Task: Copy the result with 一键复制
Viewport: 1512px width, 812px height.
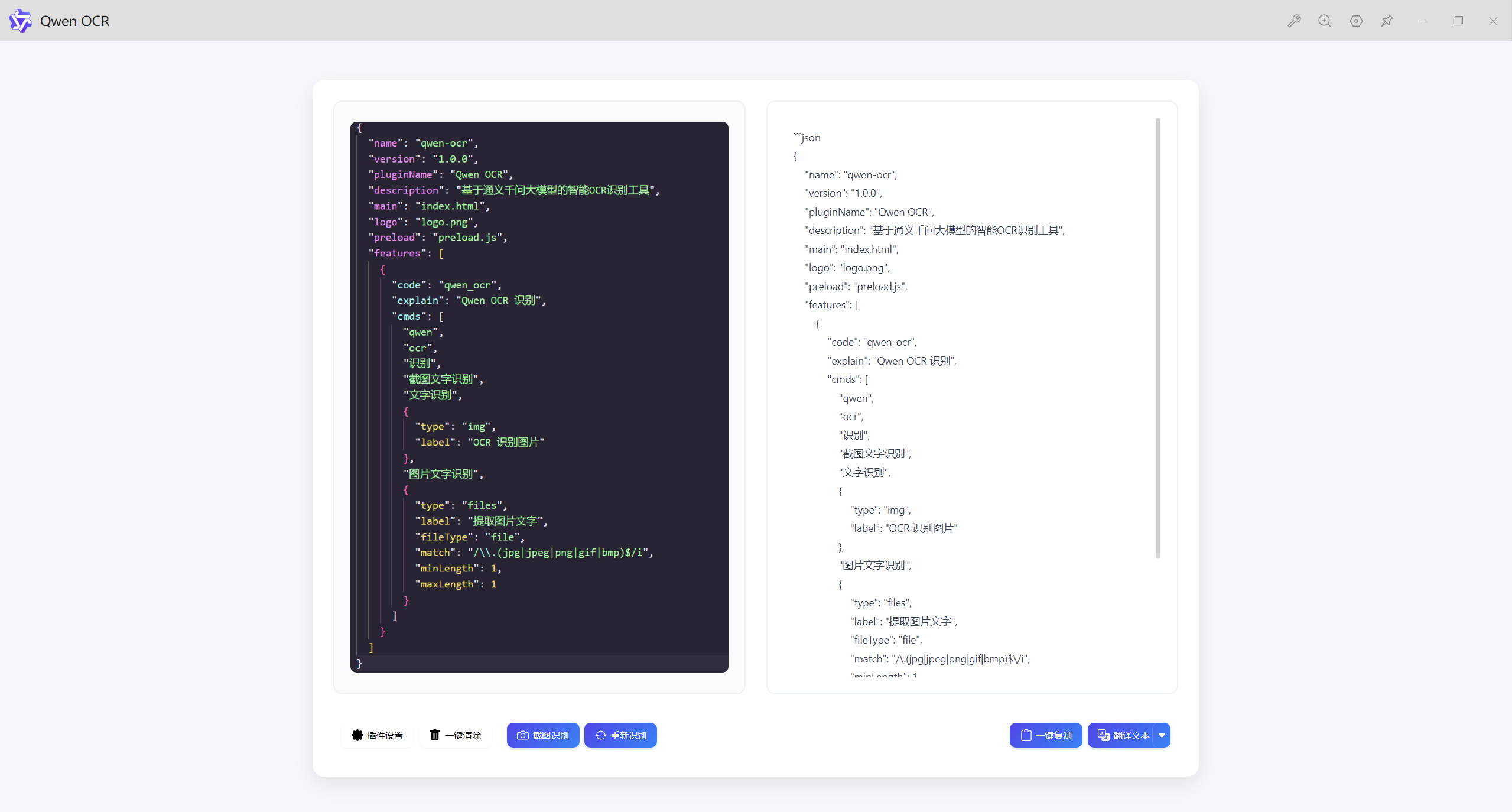Action: pos(1046,735)
